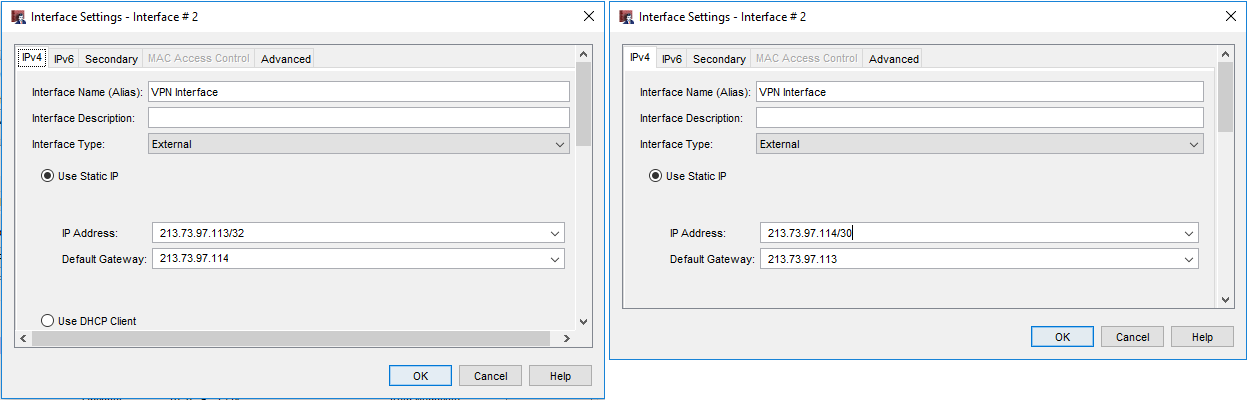
Task: Expand Interface Type dropdown in right dialog
Action: pos(1193,144)
